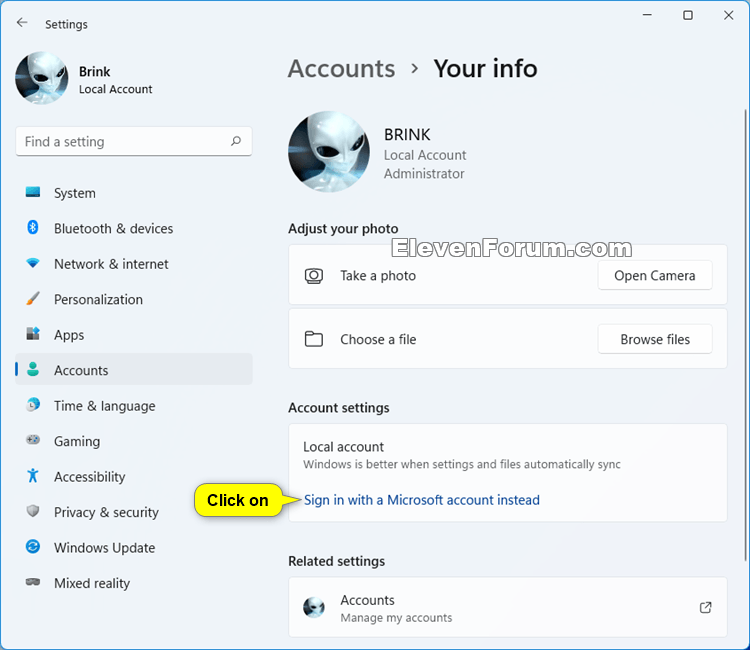Click the Accessibility figure icon
Viewport: 750px width, 650px height.
(33, 475)
